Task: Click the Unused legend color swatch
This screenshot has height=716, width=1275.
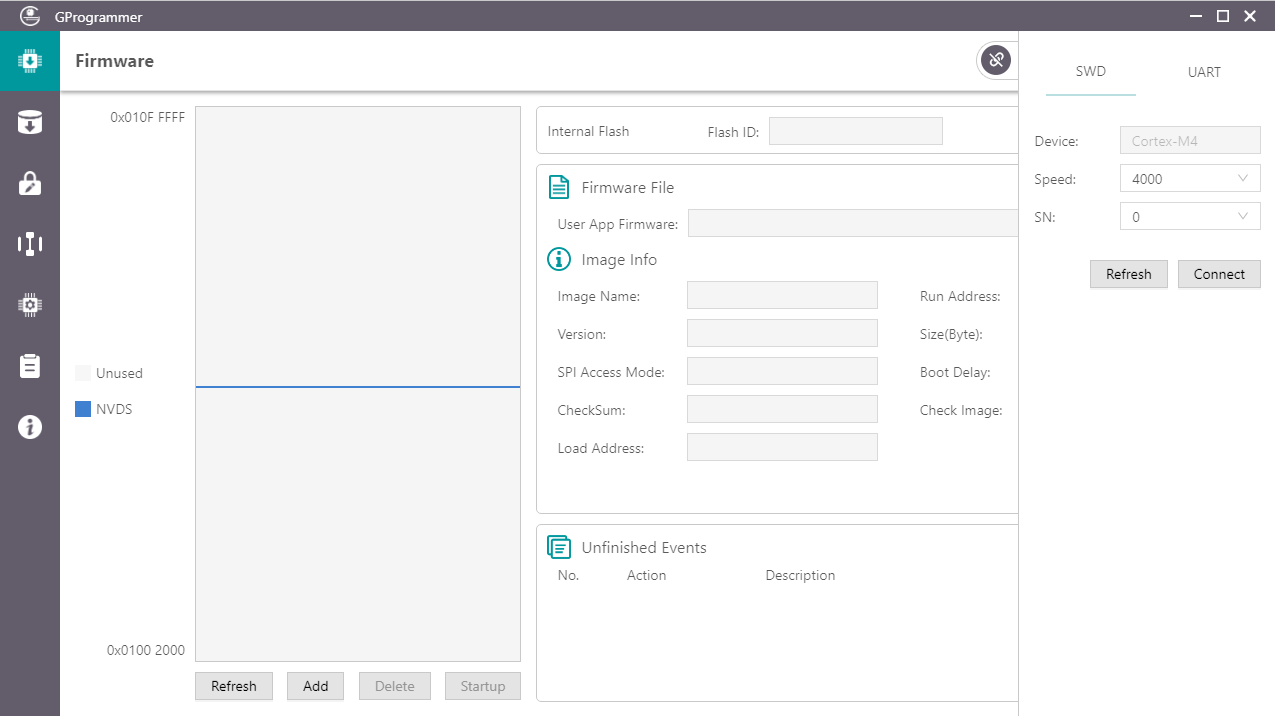Action: (x=83, y=373)
